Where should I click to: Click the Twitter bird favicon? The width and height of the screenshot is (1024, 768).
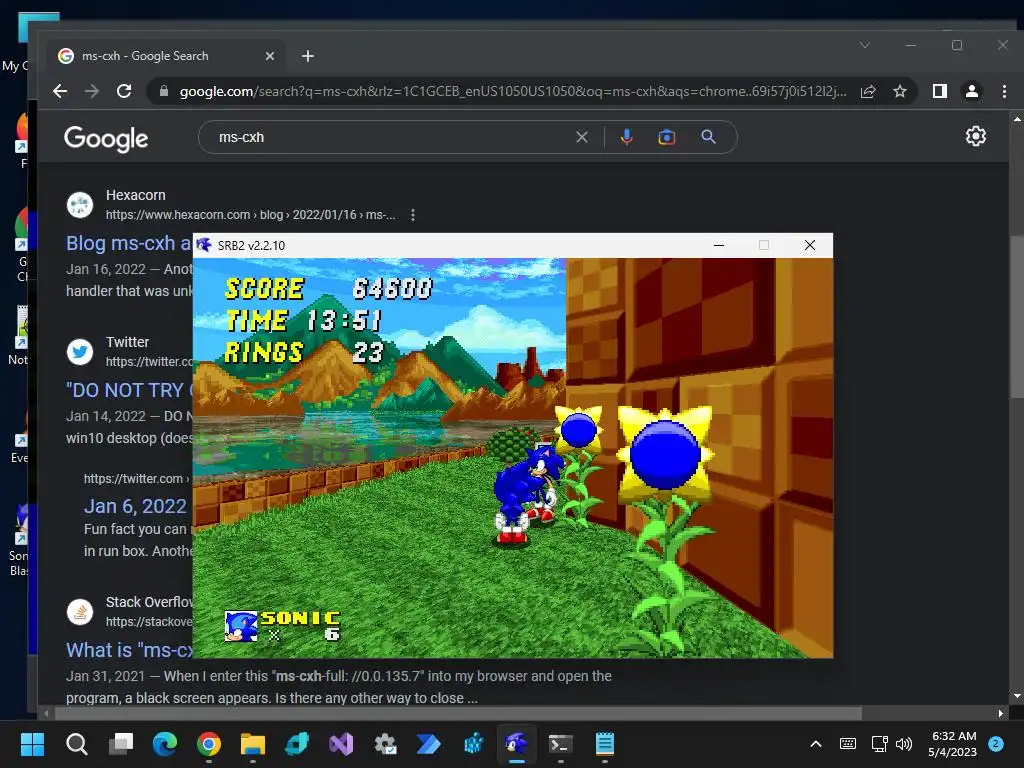tap(80, 351)
